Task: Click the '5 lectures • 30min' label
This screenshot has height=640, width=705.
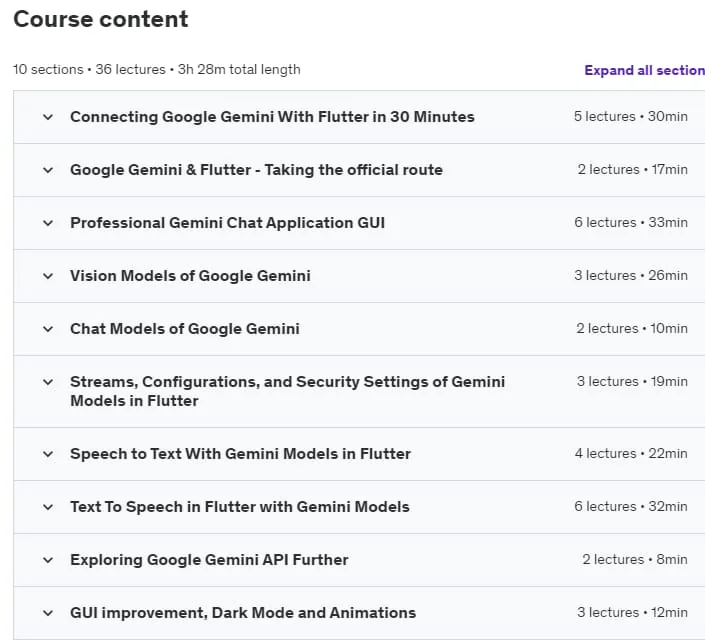Action: click(x=631, y=116)
